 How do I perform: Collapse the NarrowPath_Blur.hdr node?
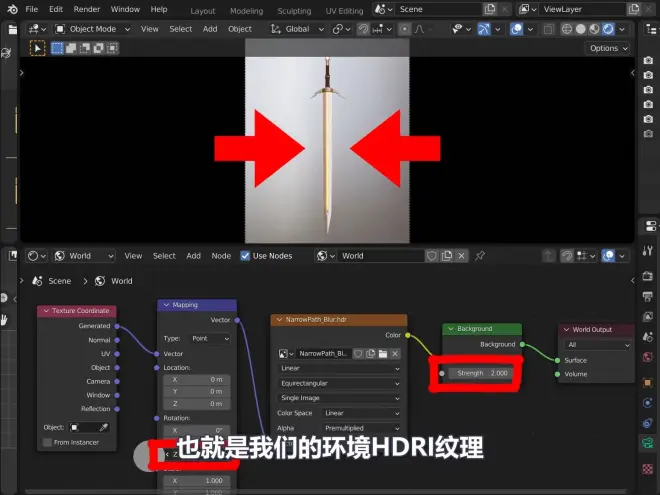point(279,320)
